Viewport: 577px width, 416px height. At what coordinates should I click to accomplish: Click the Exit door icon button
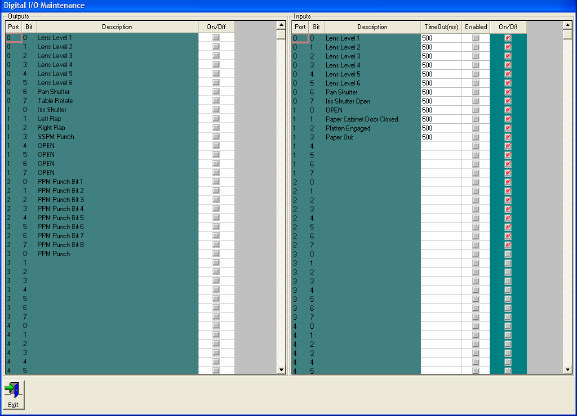coord(13,395)
